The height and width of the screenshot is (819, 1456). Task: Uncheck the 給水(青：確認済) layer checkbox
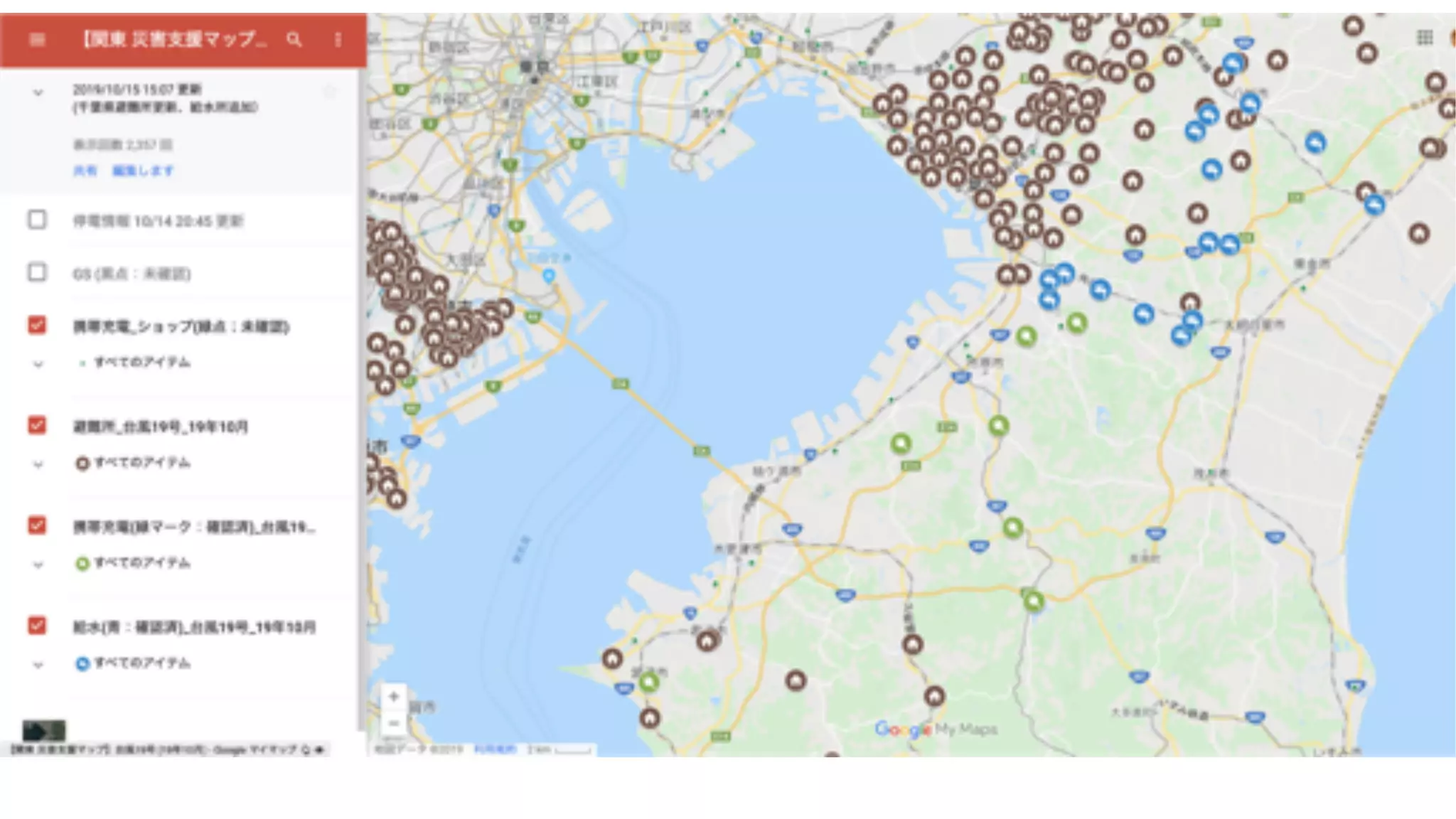tap(37, 626)
